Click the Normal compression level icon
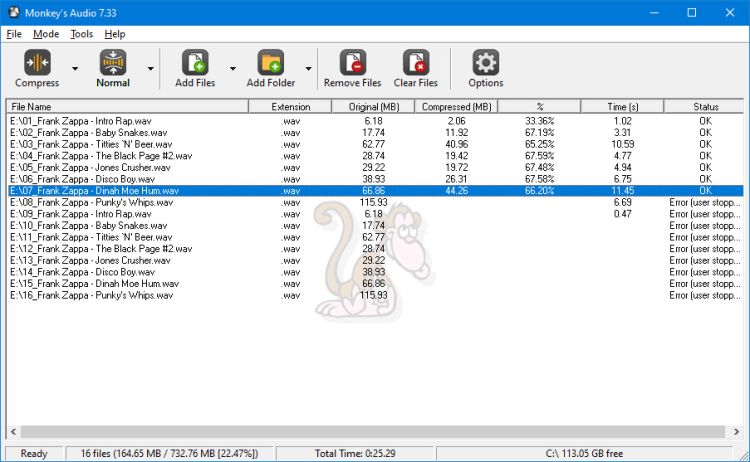Viewport: 750px width, 462px height. 113,63
